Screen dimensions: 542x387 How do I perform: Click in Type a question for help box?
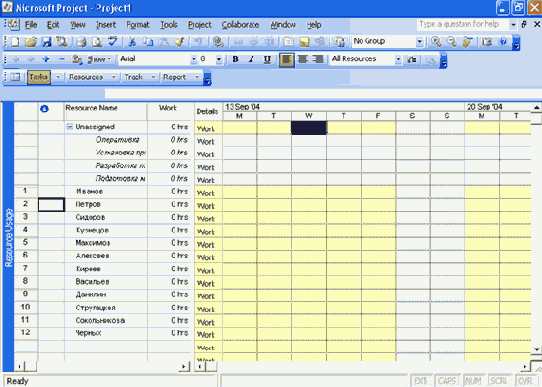pos(462,24)
